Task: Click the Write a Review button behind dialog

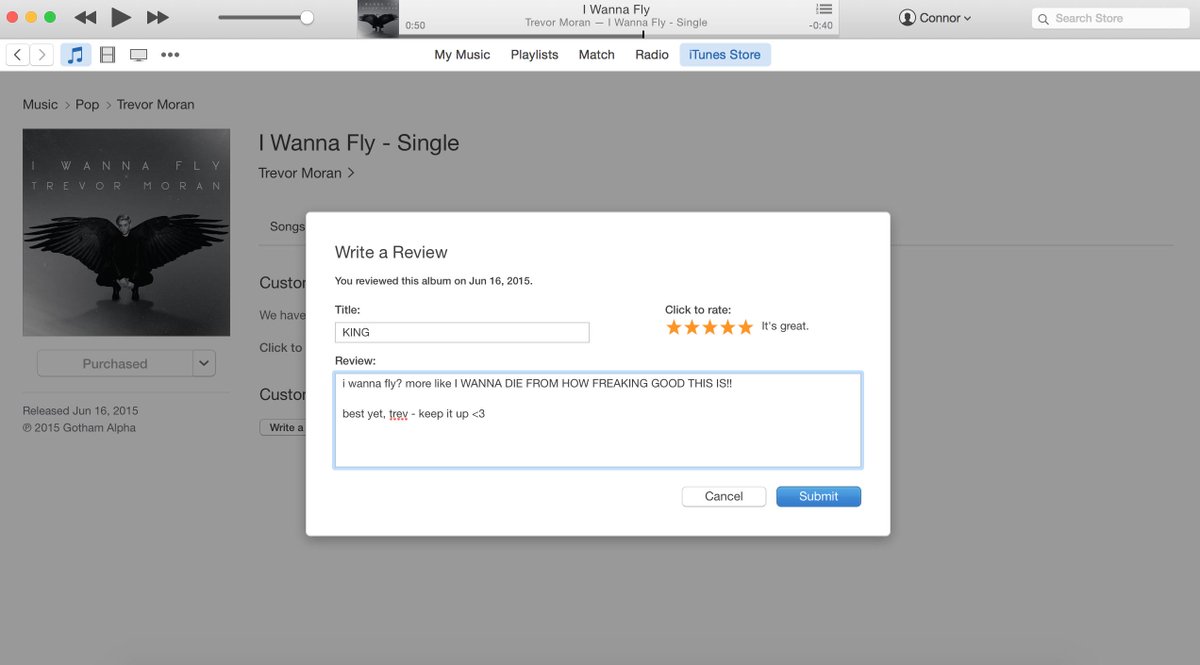Action: coord(283,427)
